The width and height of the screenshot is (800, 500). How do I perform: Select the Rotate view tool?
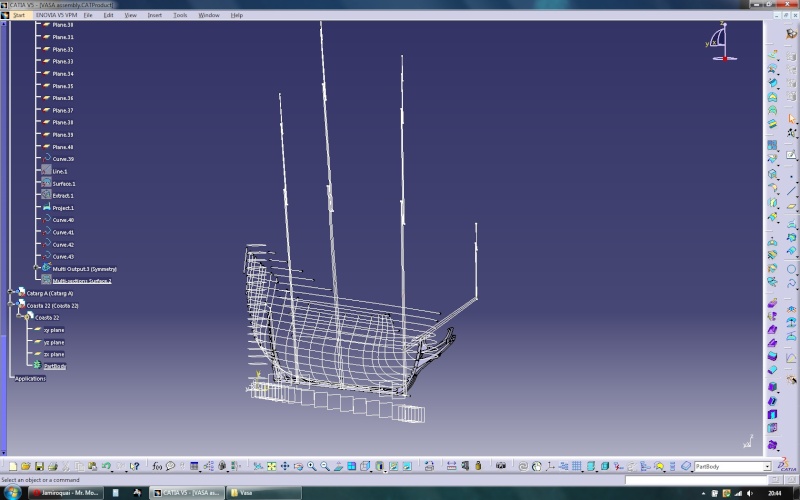point(298,466)
